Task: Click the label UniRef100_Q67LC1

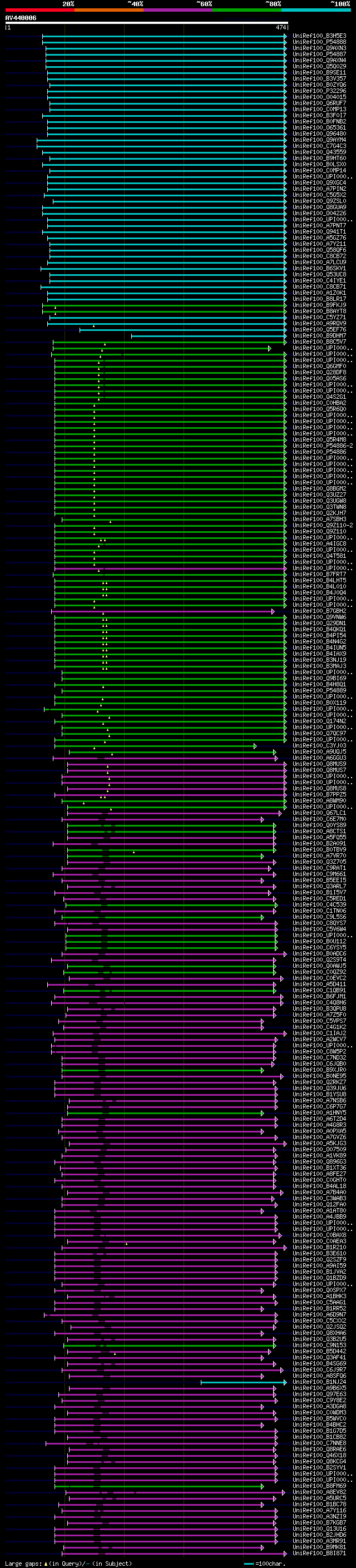Action: tap(319, 813)
